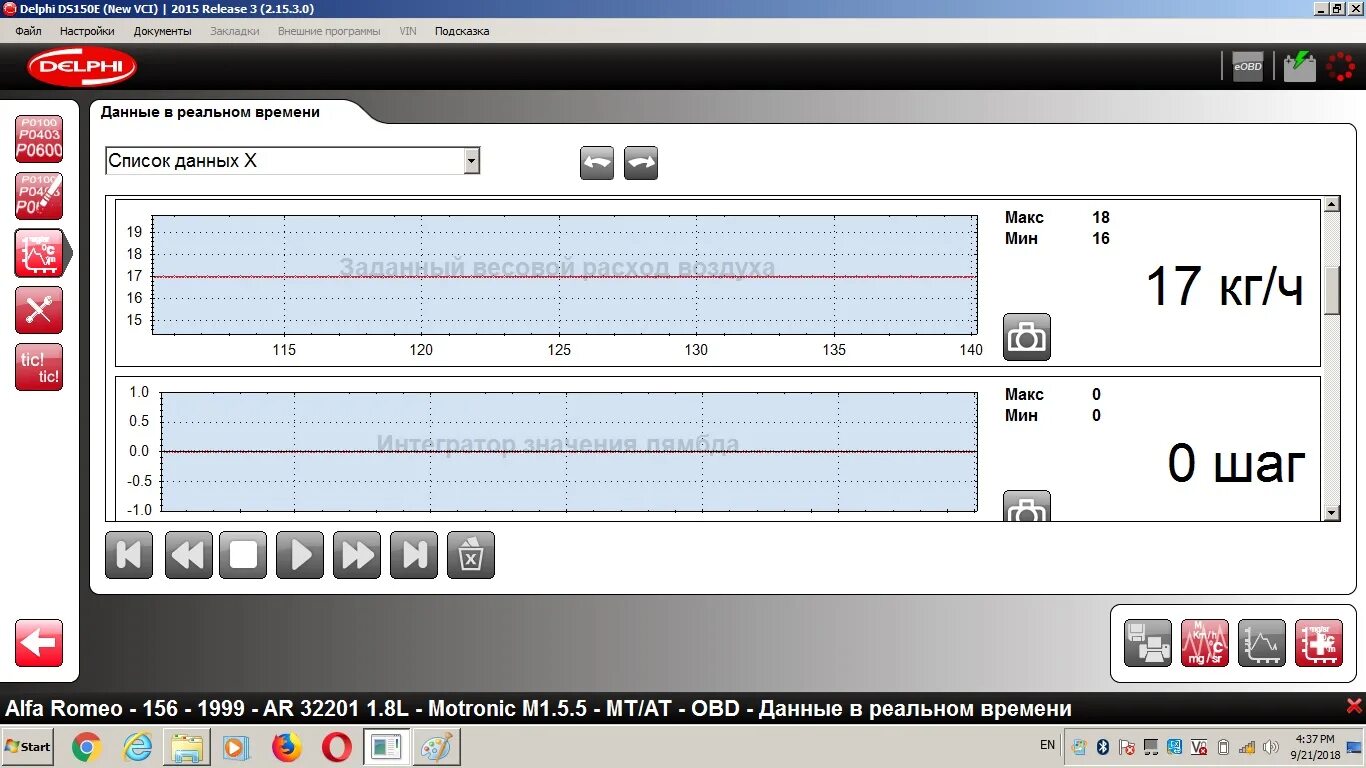Click the Макс 18 value on the air flow graph

tap(1101, 217)
